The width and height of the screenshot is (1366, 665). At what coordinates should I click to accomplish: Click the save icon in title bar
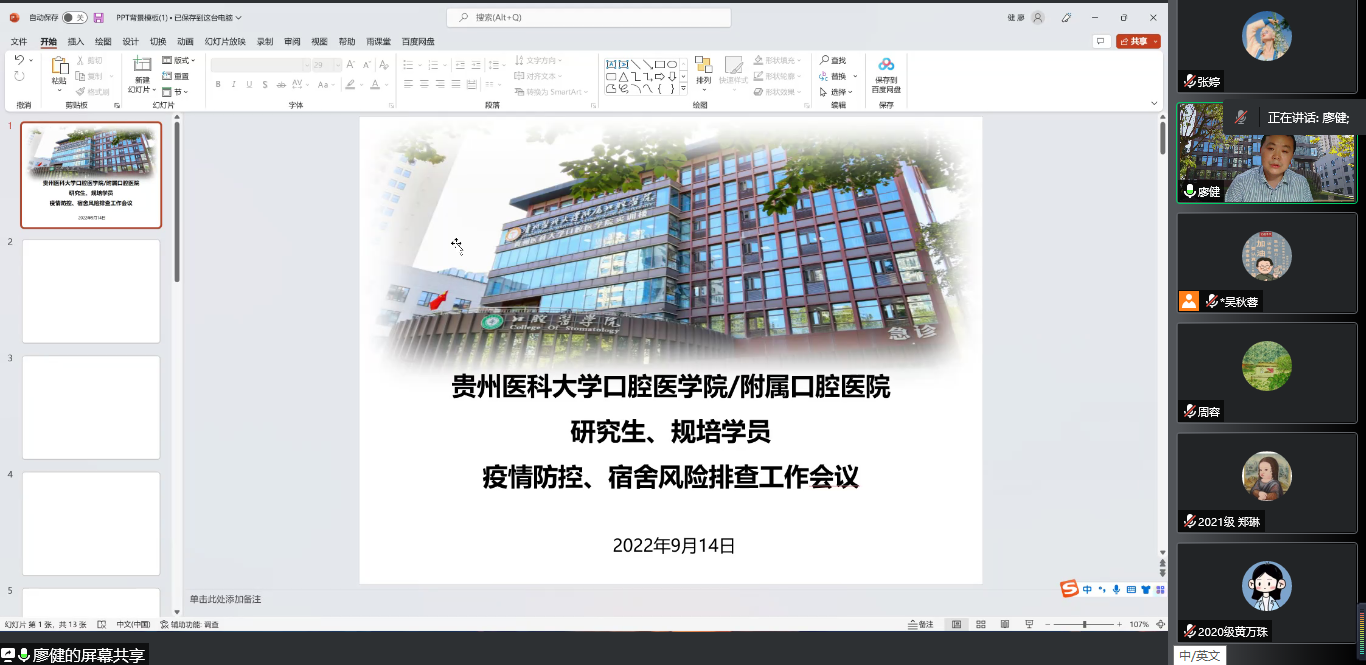(98, 18)
